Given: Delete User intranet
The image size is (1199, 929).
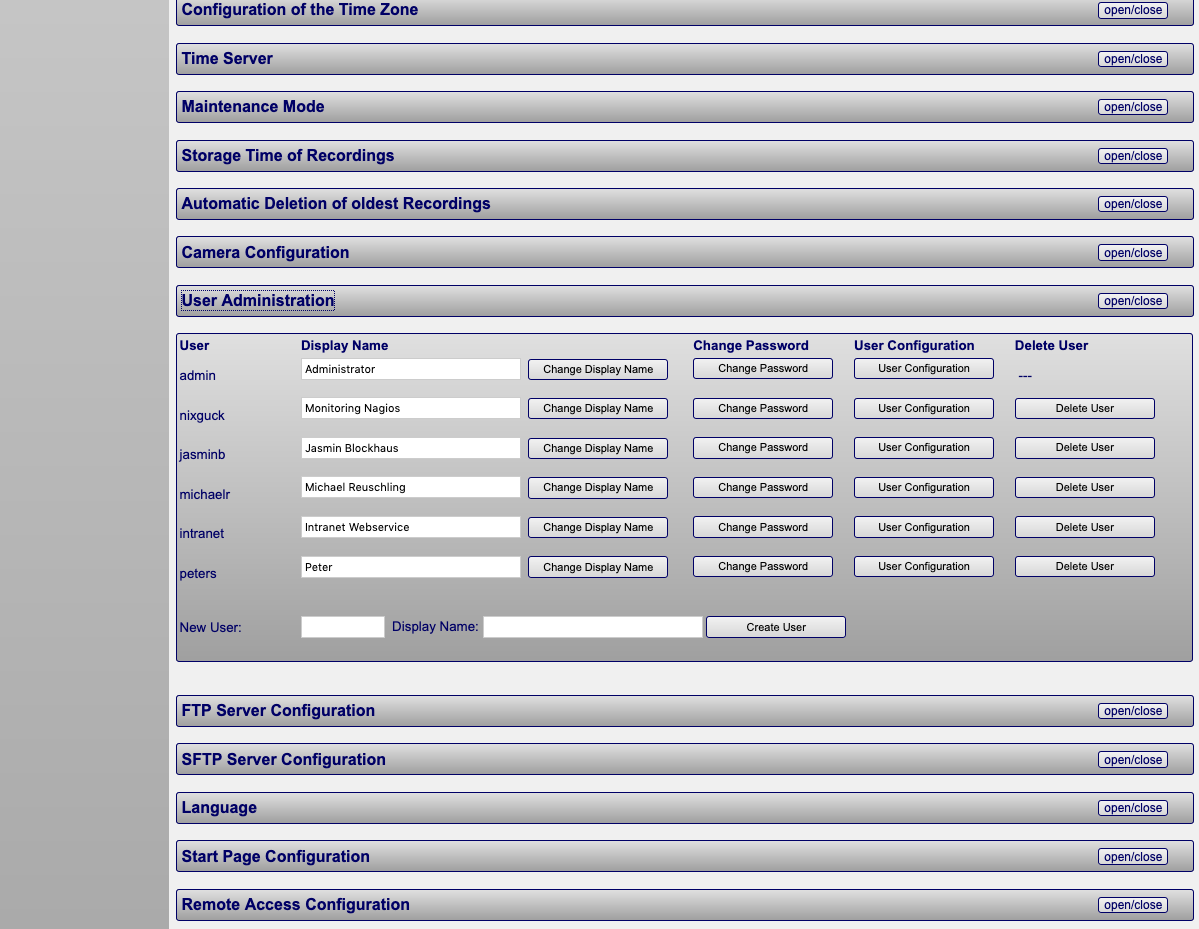Looking at the screenshot, I should click(1084, 527).
